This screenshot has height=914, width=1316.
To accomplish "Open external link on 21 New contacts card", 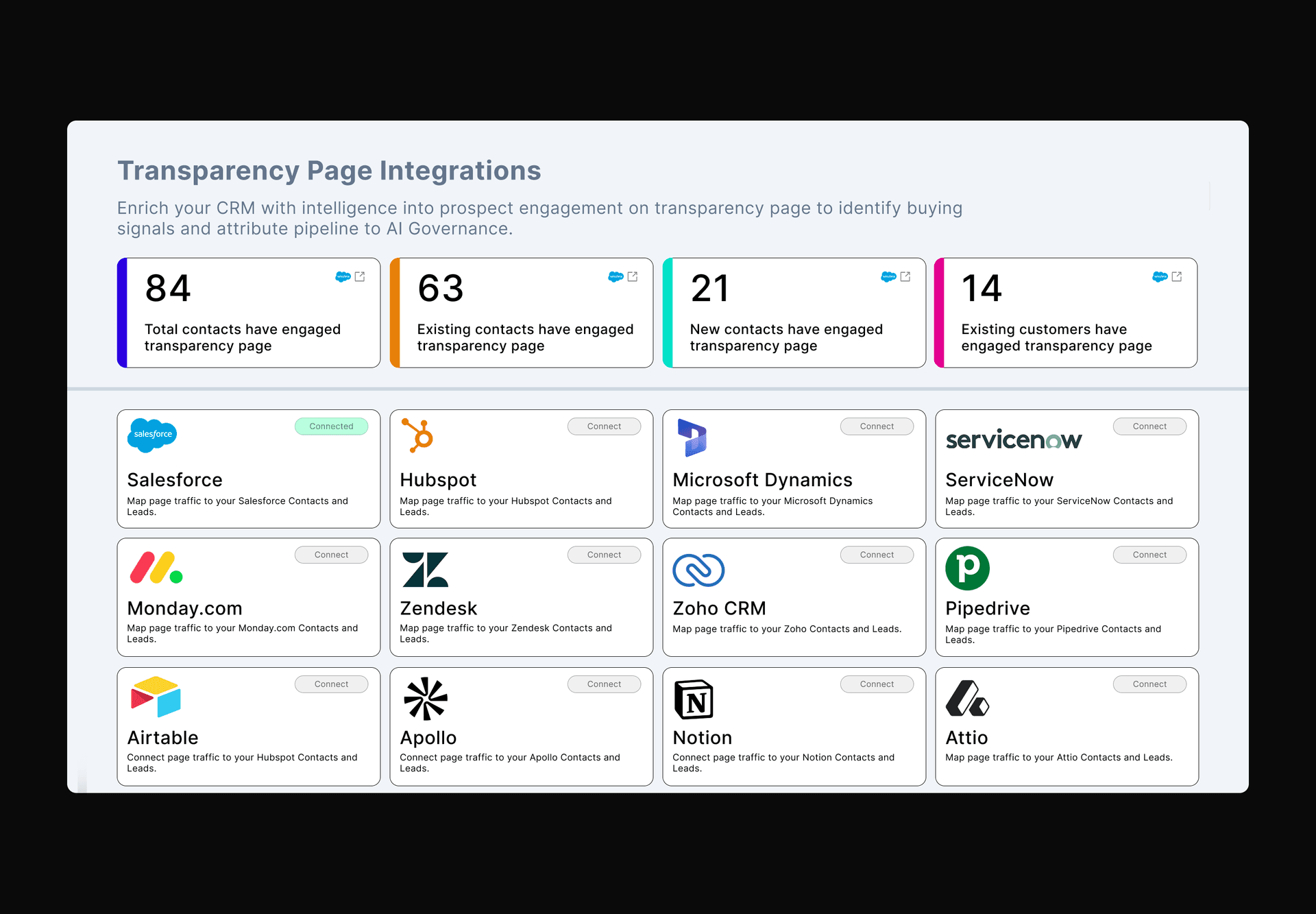I will [x=905, y=276].
